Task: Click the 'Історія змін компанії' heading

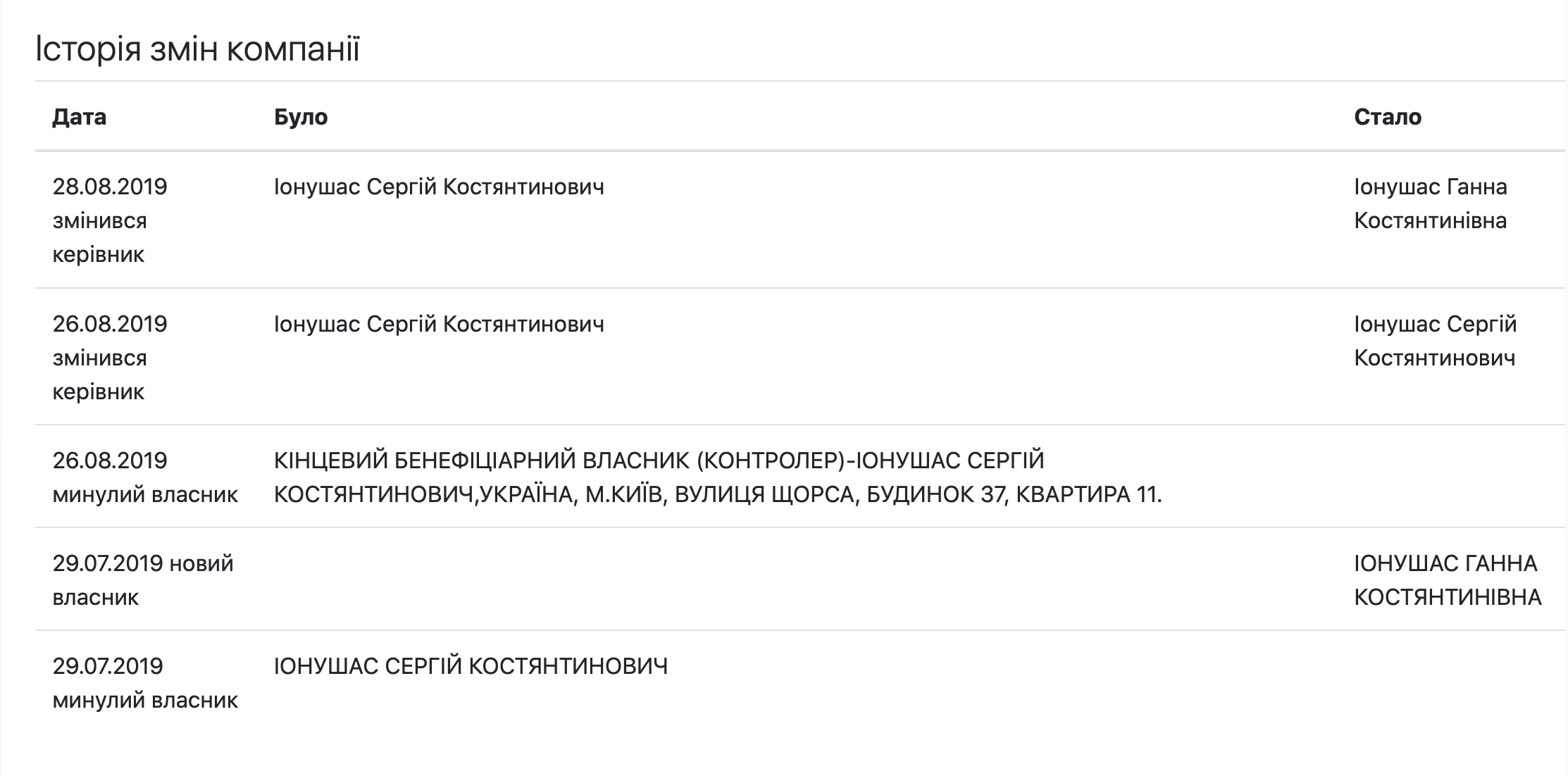Action: tap(197, 49)
